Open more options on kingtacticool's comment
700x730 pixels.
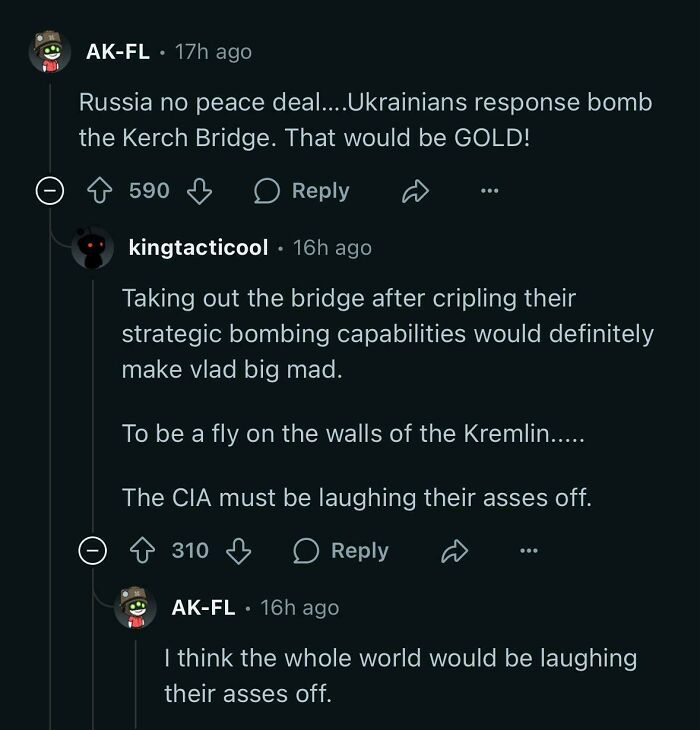[528, 550]
